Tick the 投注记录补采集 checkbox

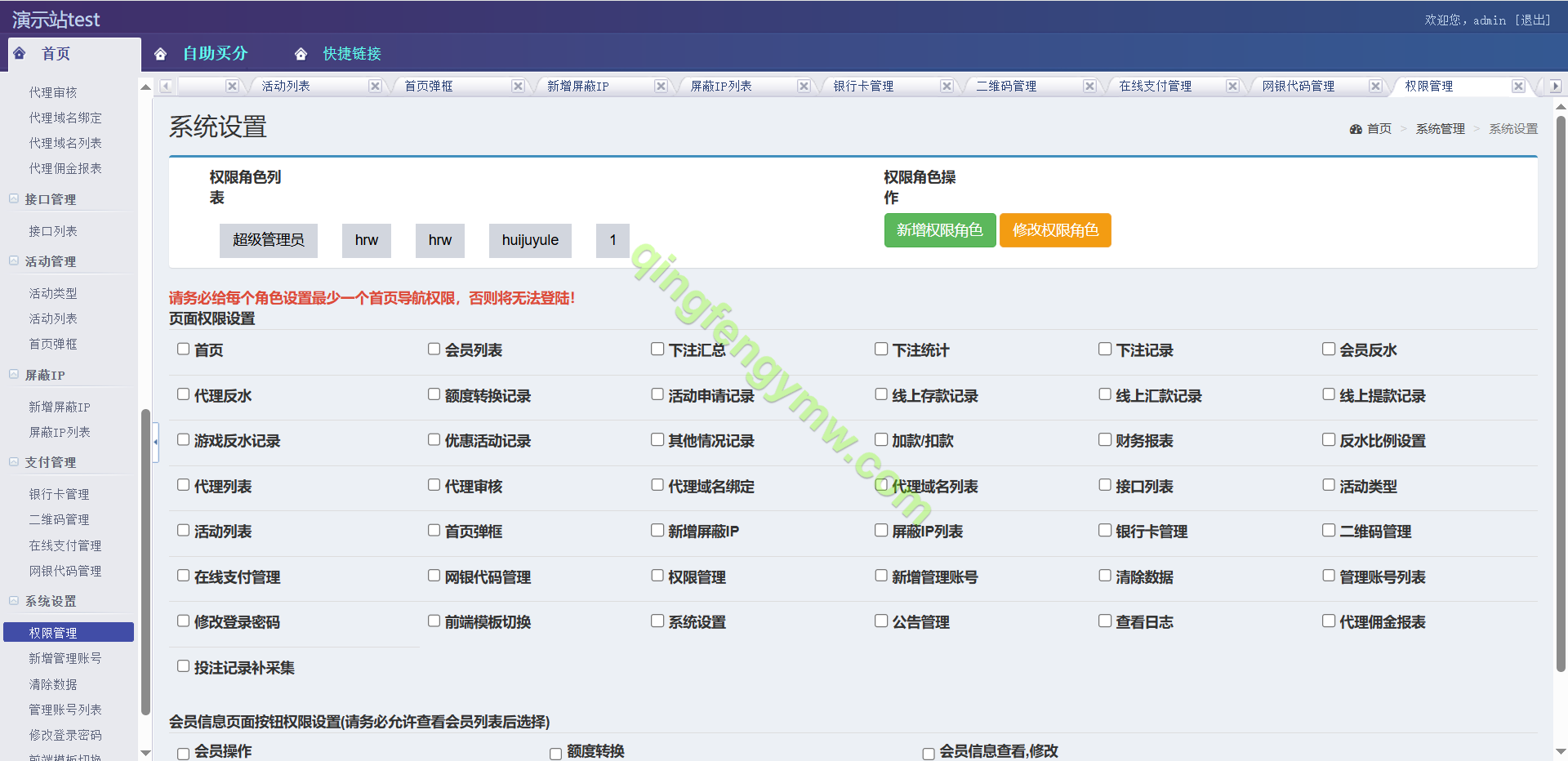[x=184, y=666]
